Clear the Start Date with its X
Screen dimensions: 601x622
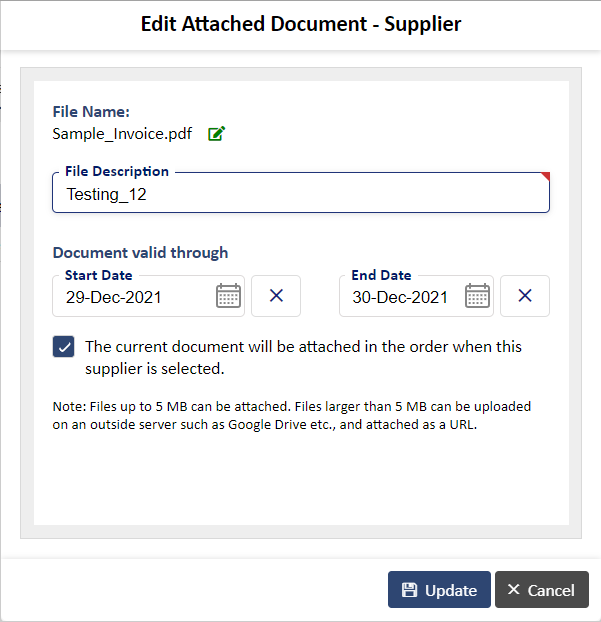(x=276, y=296)
